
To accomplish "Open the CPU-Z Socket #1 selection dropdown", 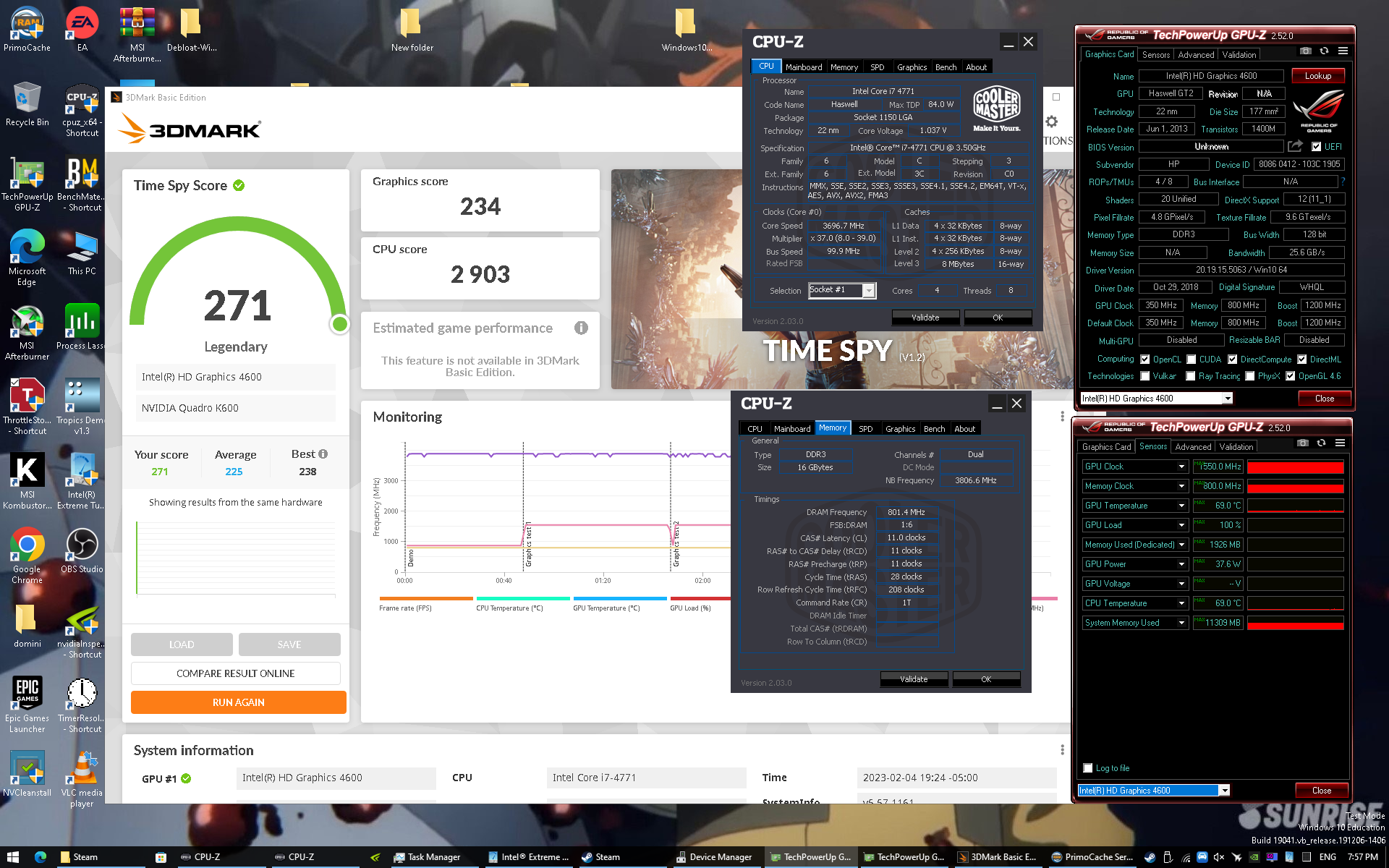I will click(870, 290).
